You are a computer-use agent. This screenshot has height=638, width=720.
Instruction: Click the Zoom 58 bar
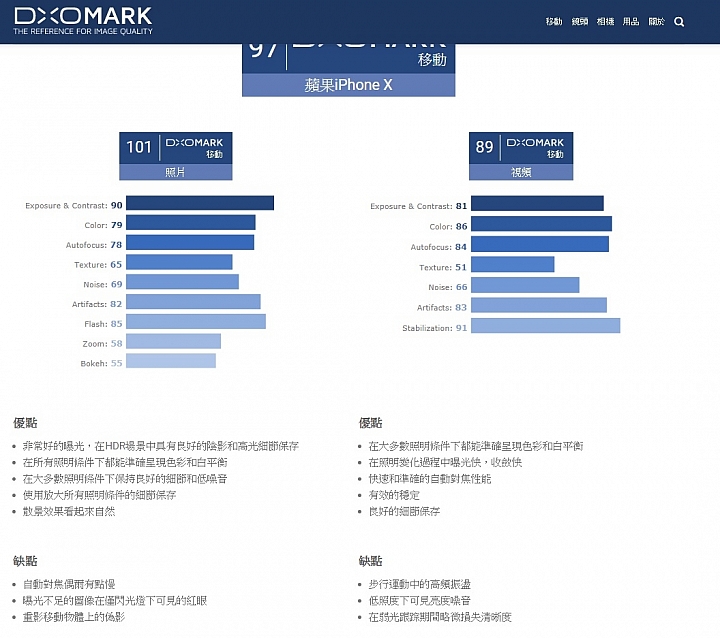pyautogui.click(x=174, y=341)
